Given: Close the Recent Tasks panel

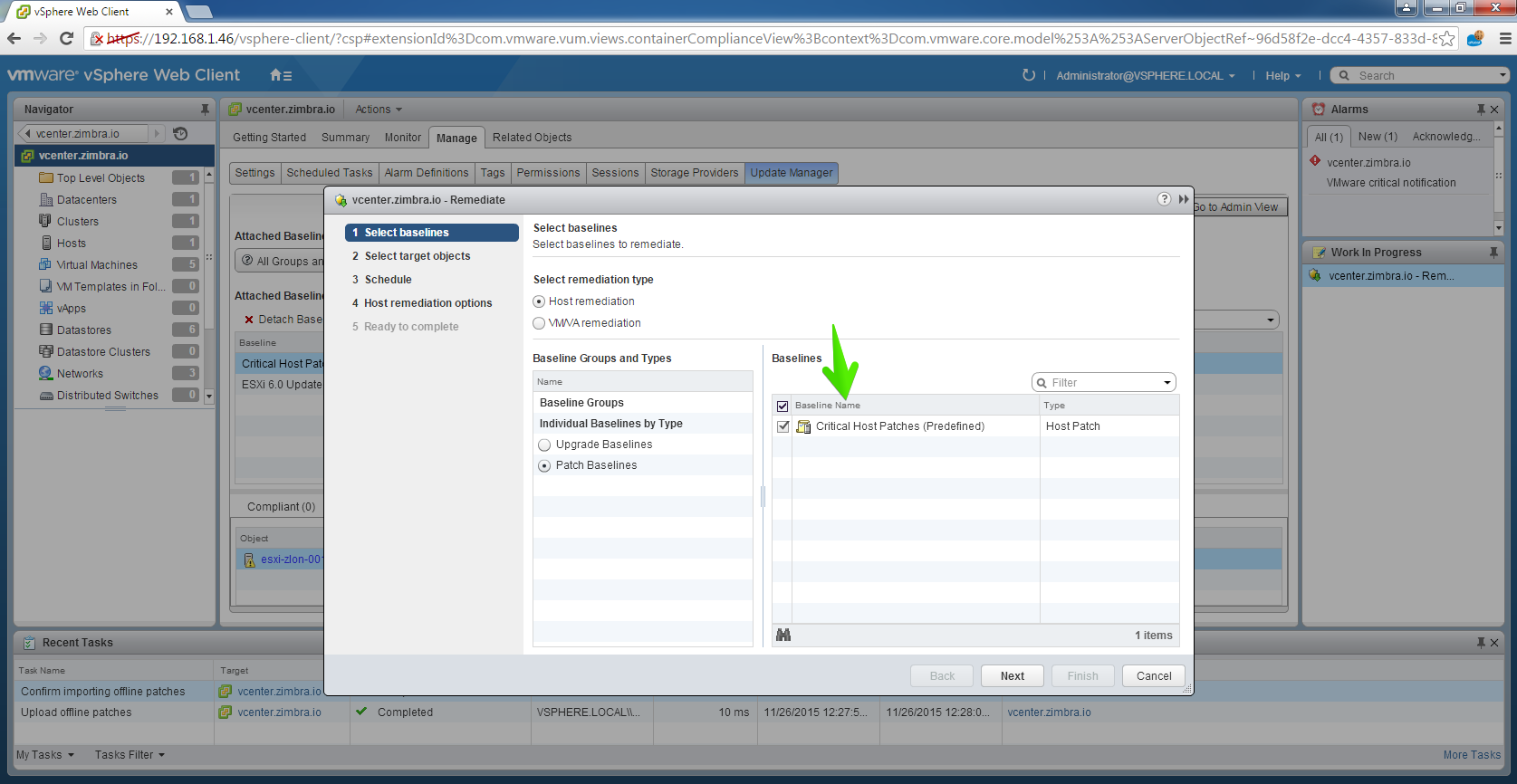Looking at the screenshot, I should click(1494, 642).
